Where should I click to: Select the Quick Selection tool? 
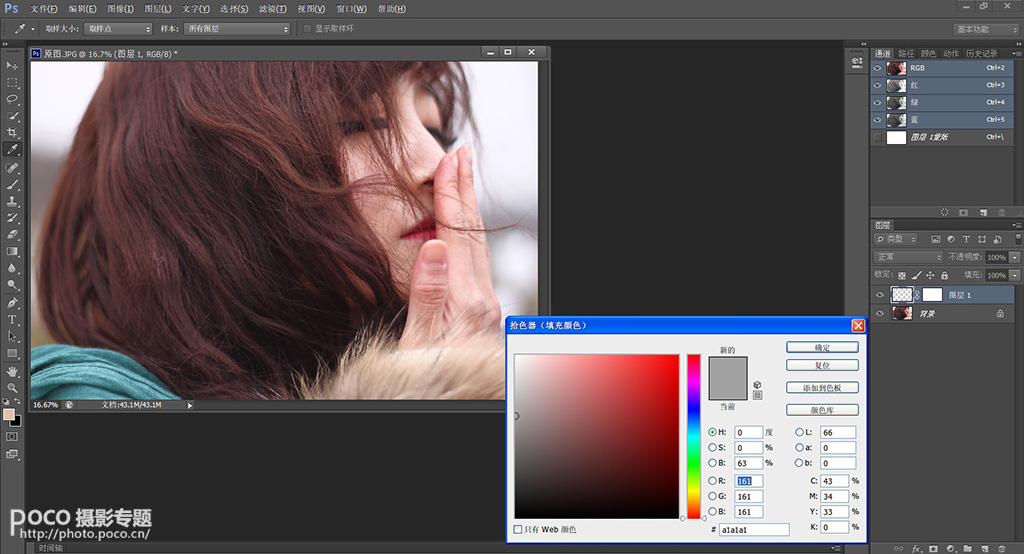[x=12, y=116]
